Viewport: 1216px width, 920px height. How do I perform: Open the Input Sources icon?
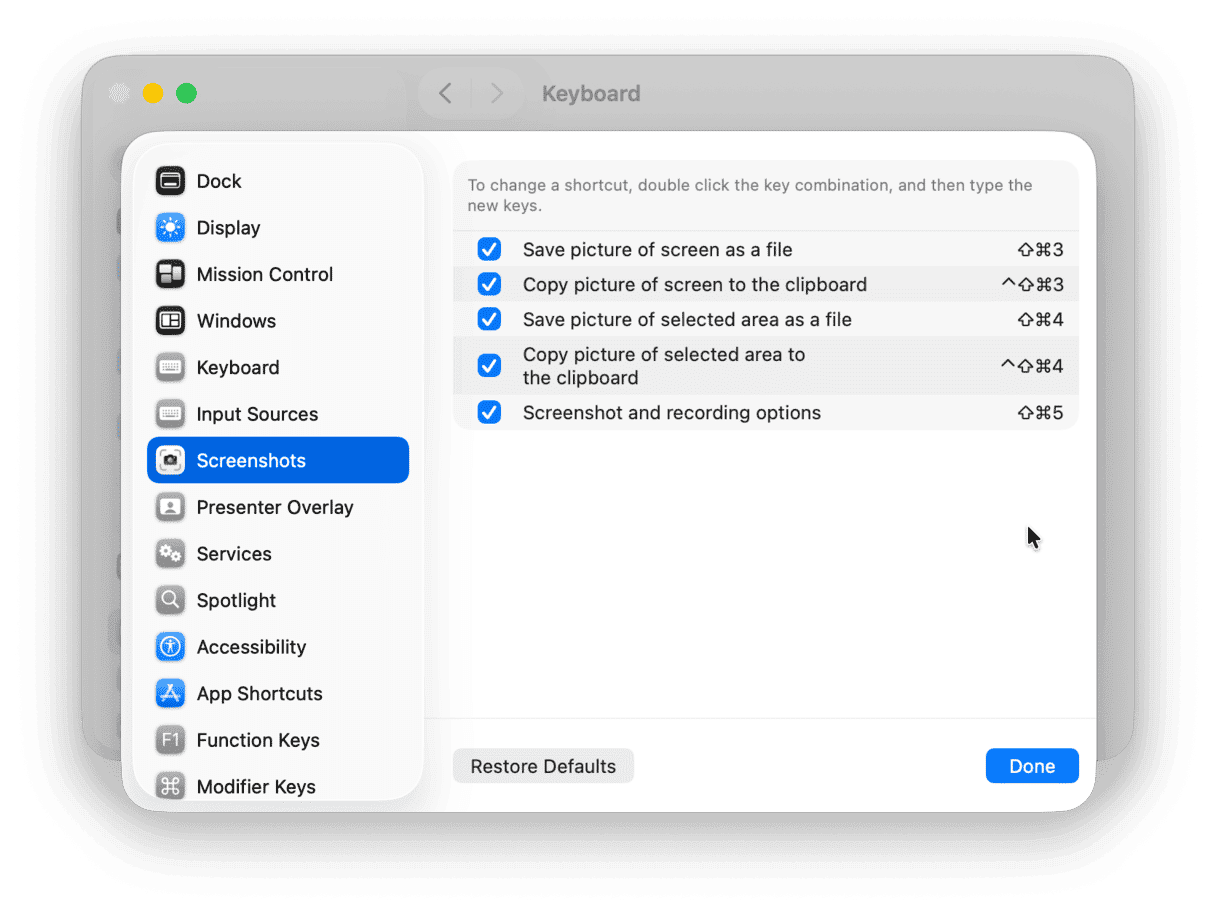pos(170,413)
